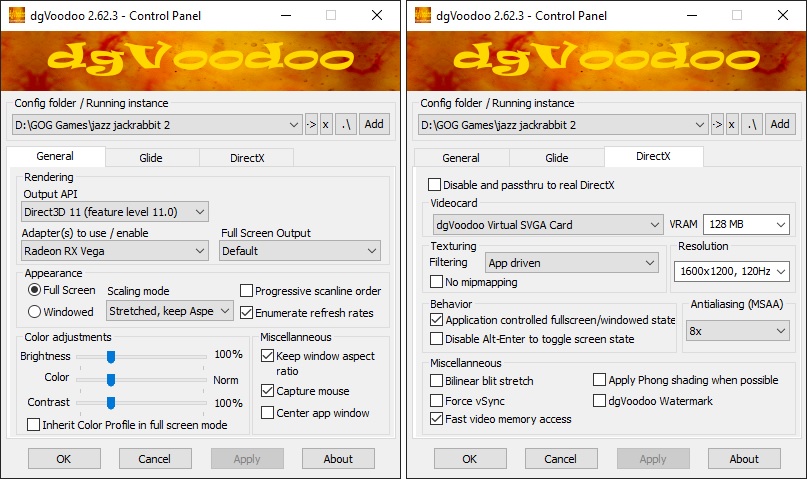Switch to the Glide tab in the left window
The width and height of the screenshot is (810, 482).
click(151, 158)
